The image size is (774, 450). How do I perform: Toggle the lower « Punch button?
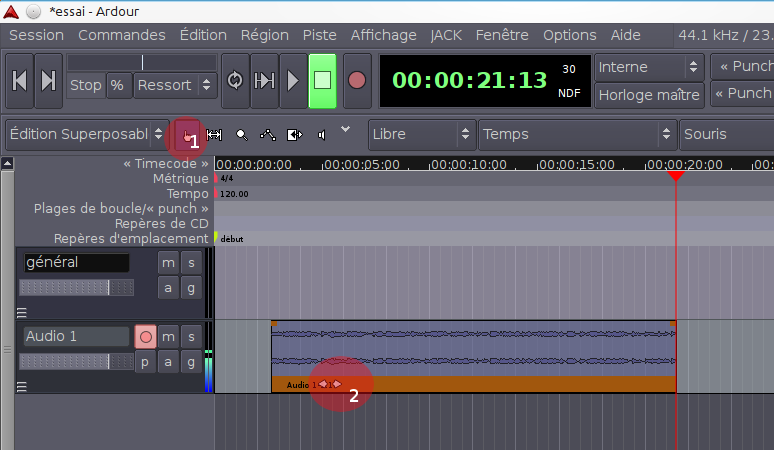tap(742, 94)
